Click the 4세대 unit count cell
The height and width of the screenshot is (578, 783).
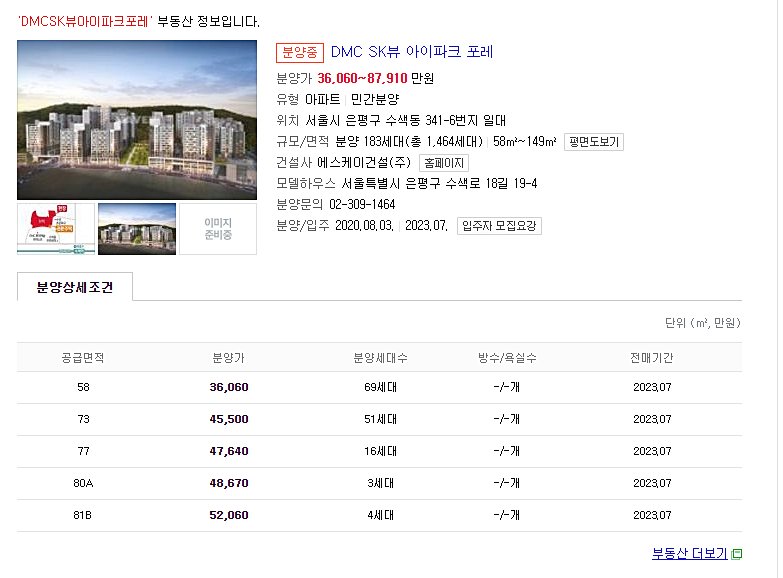pos(381,515)
